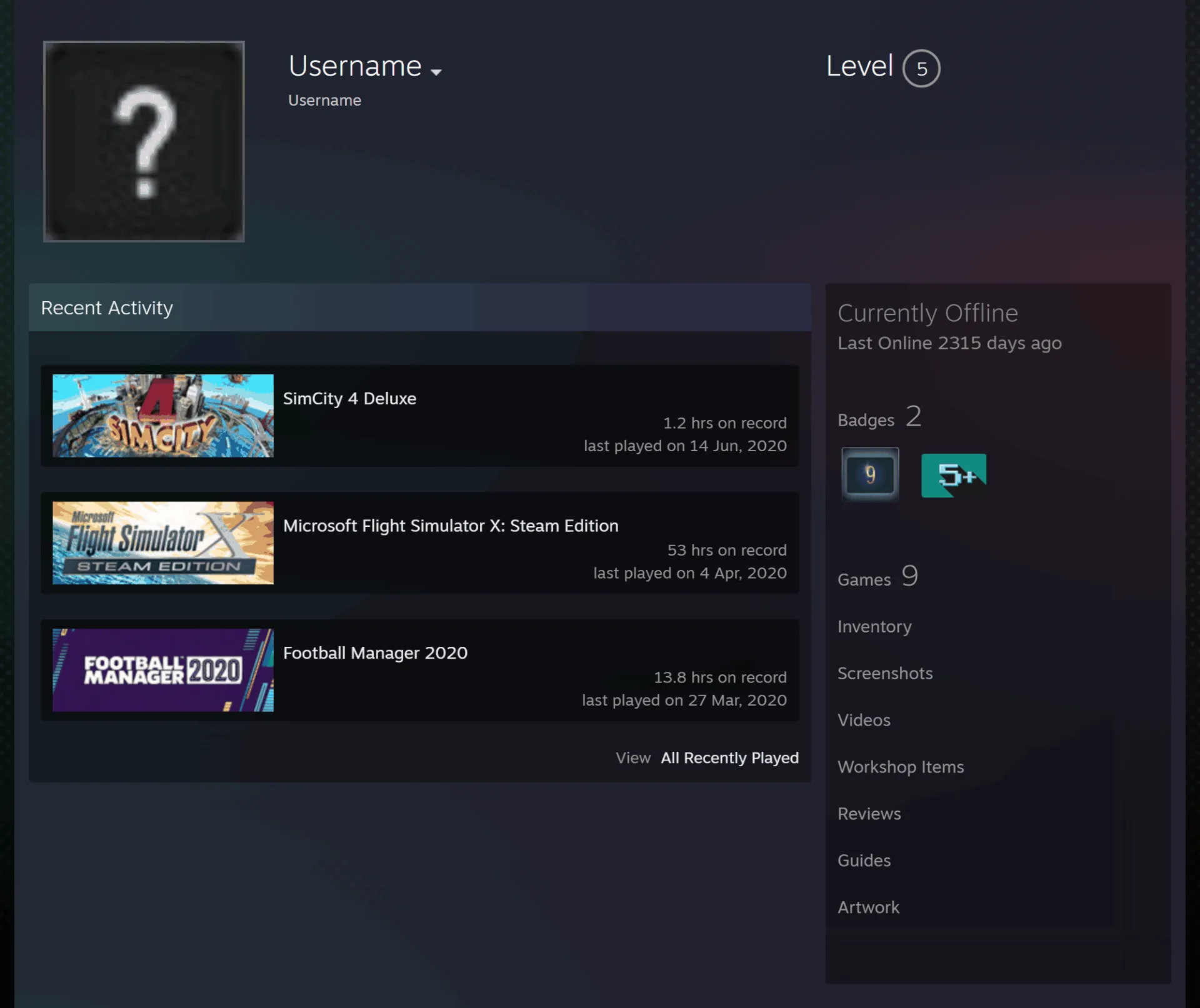
Task: Click the Recent Activity header
Action: pyautogui.click(x=419, y=307)
